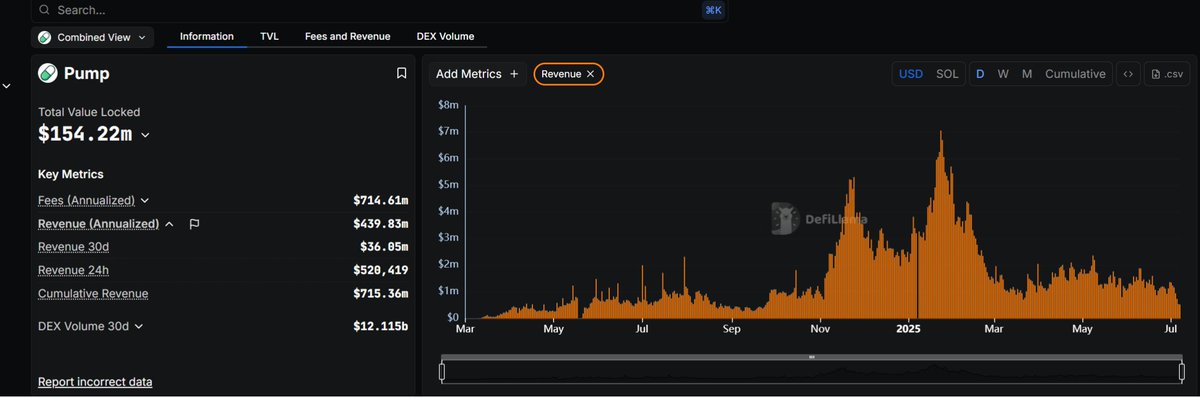
Task: Open the Combined View dropdown
Action: click(x=92, y=37)
